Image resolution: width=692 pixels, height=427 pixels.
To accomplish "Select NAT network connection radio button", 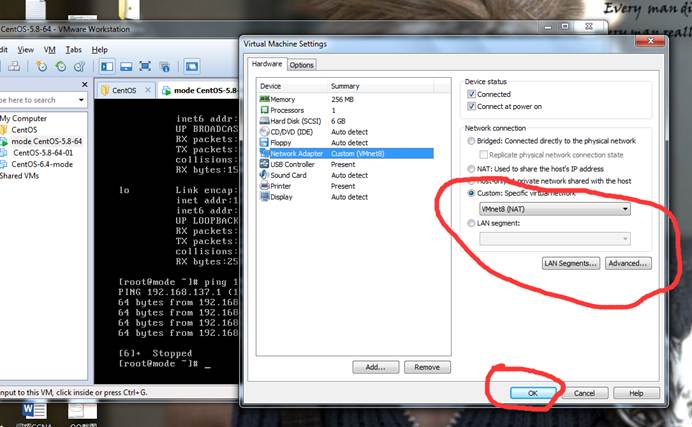I will [x=471, y=169].
